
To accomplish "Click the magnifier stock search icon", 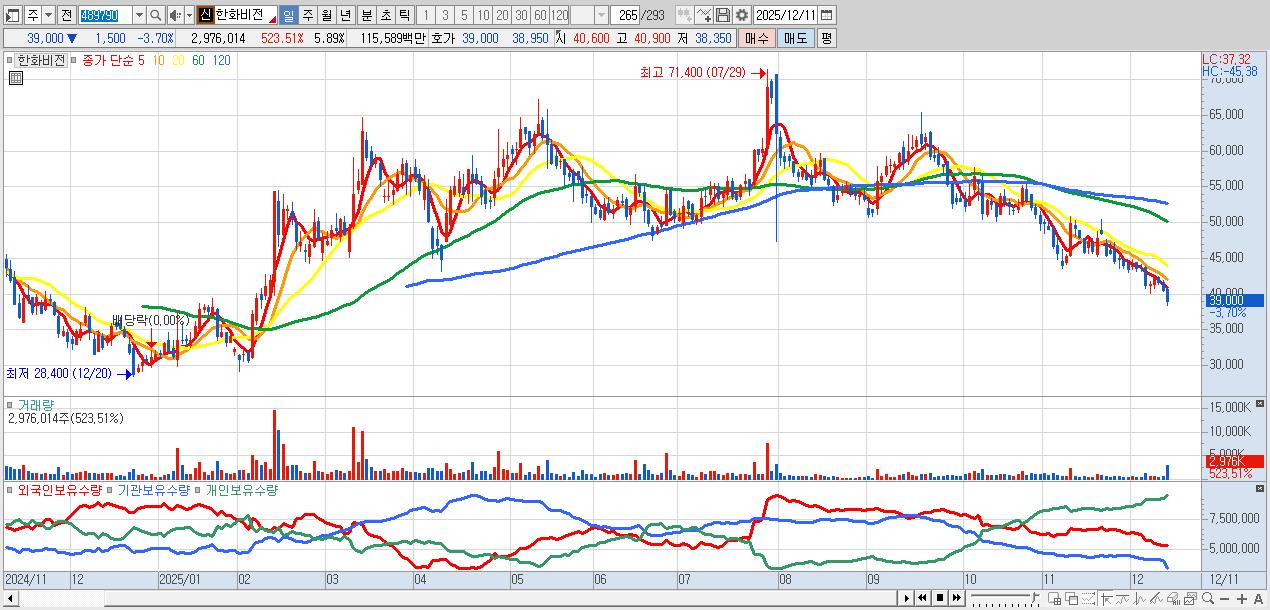I will point(155,15).
